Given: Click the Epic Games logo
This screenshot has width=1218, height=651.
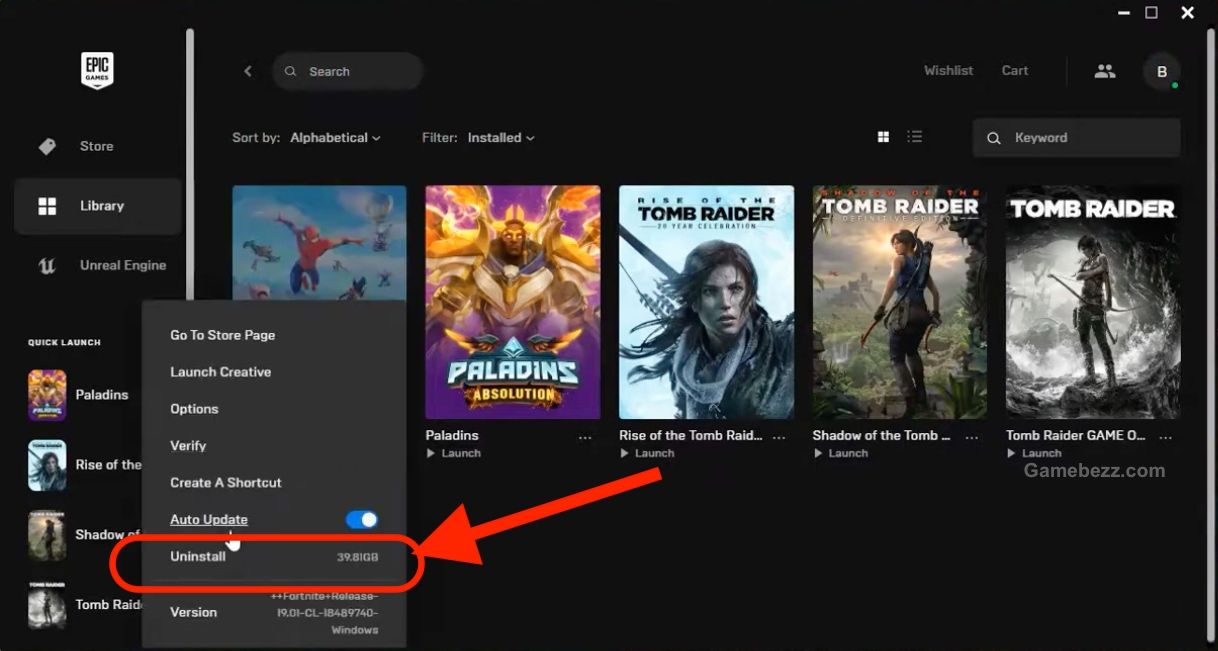Looking at the screenshot, I should [97, 70].
